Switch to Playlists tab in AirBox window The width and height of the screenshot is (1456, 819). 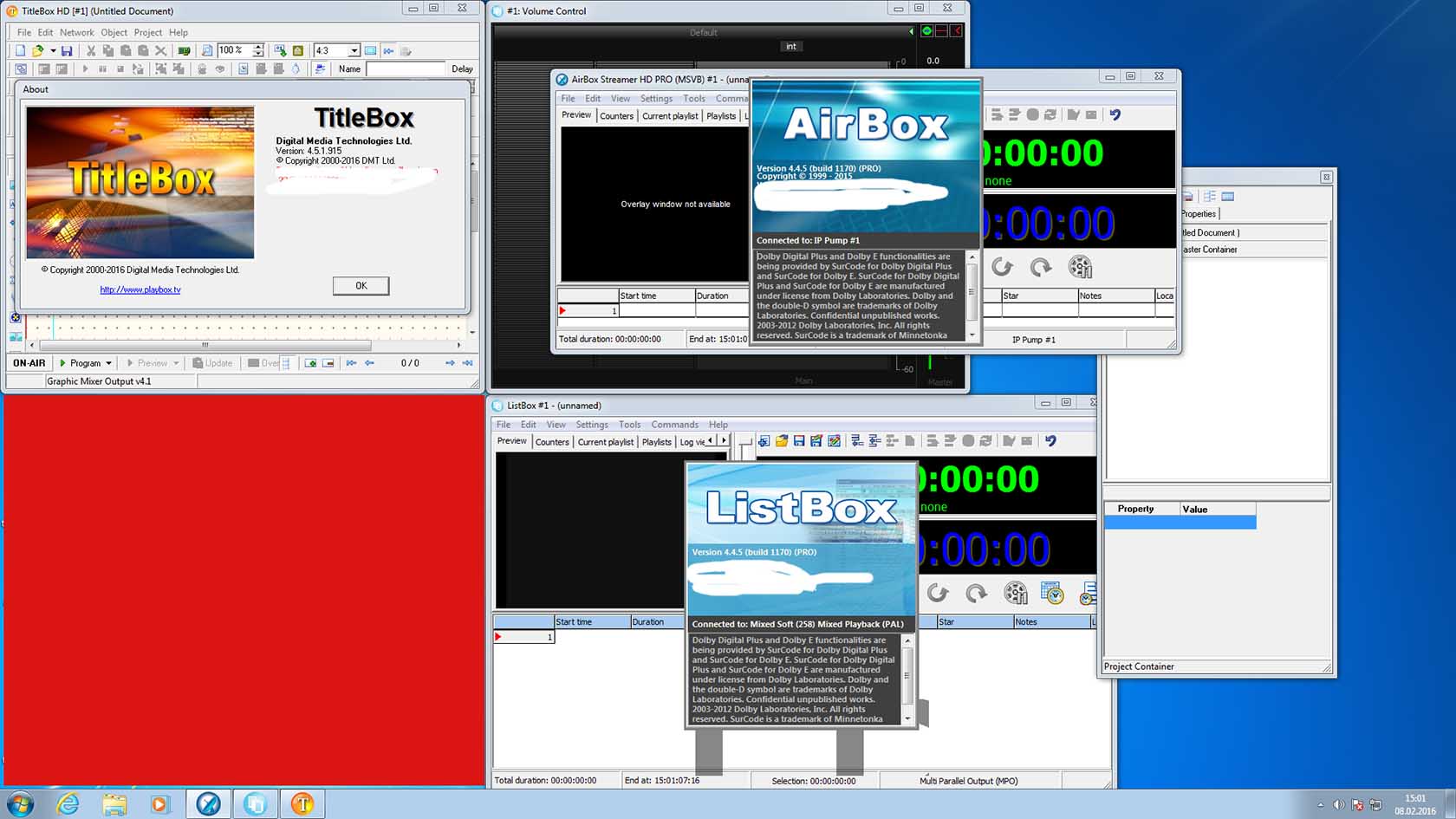[x=721, y=116]
